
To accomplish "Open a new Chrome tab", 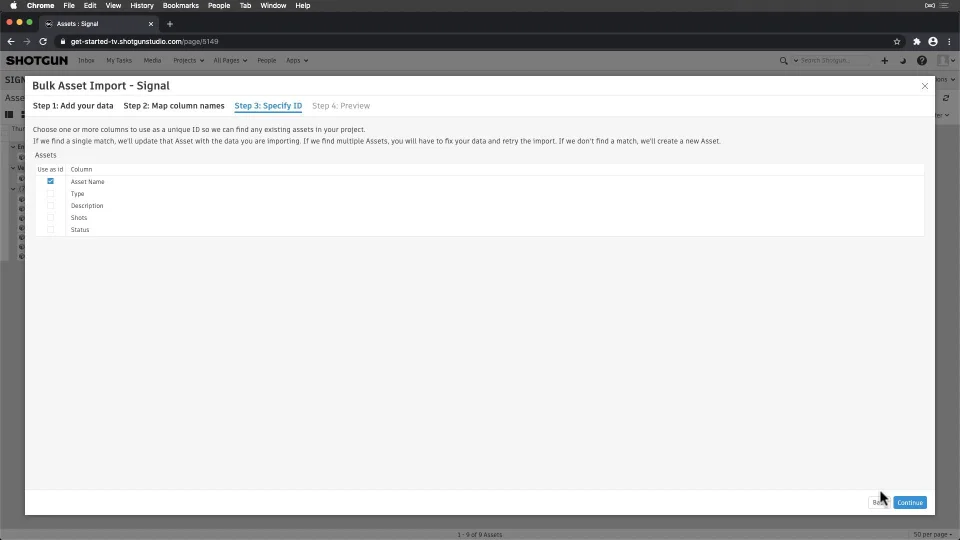I will click(x=170, y=24).
